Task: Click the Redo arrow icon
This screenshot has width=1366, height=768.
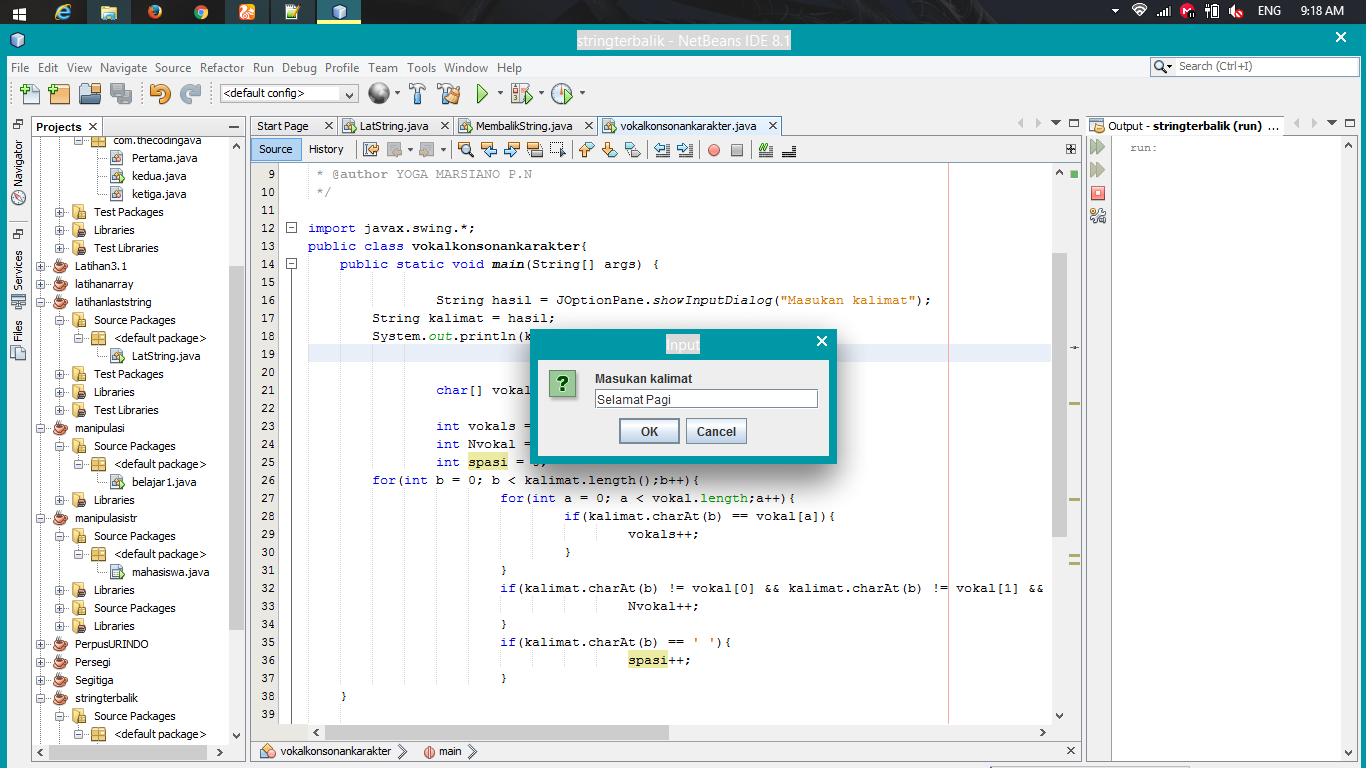Action: tap(190, 94)
